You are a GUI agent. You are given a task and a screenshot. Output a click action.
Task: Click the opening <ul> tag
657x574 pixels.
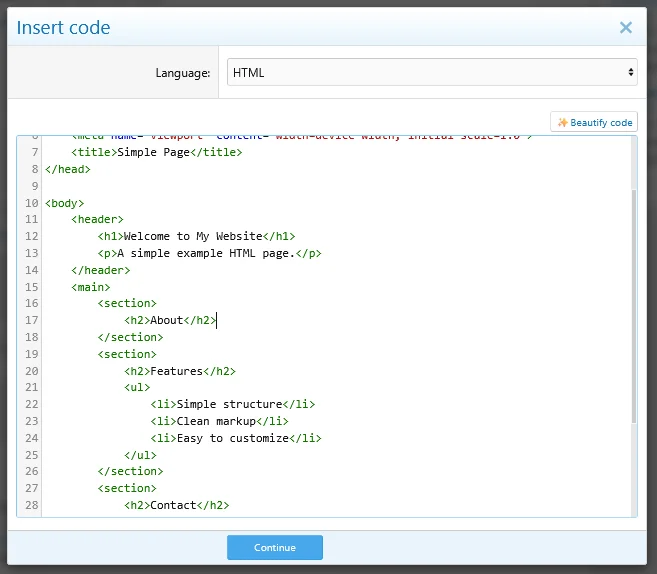point(137,388)
